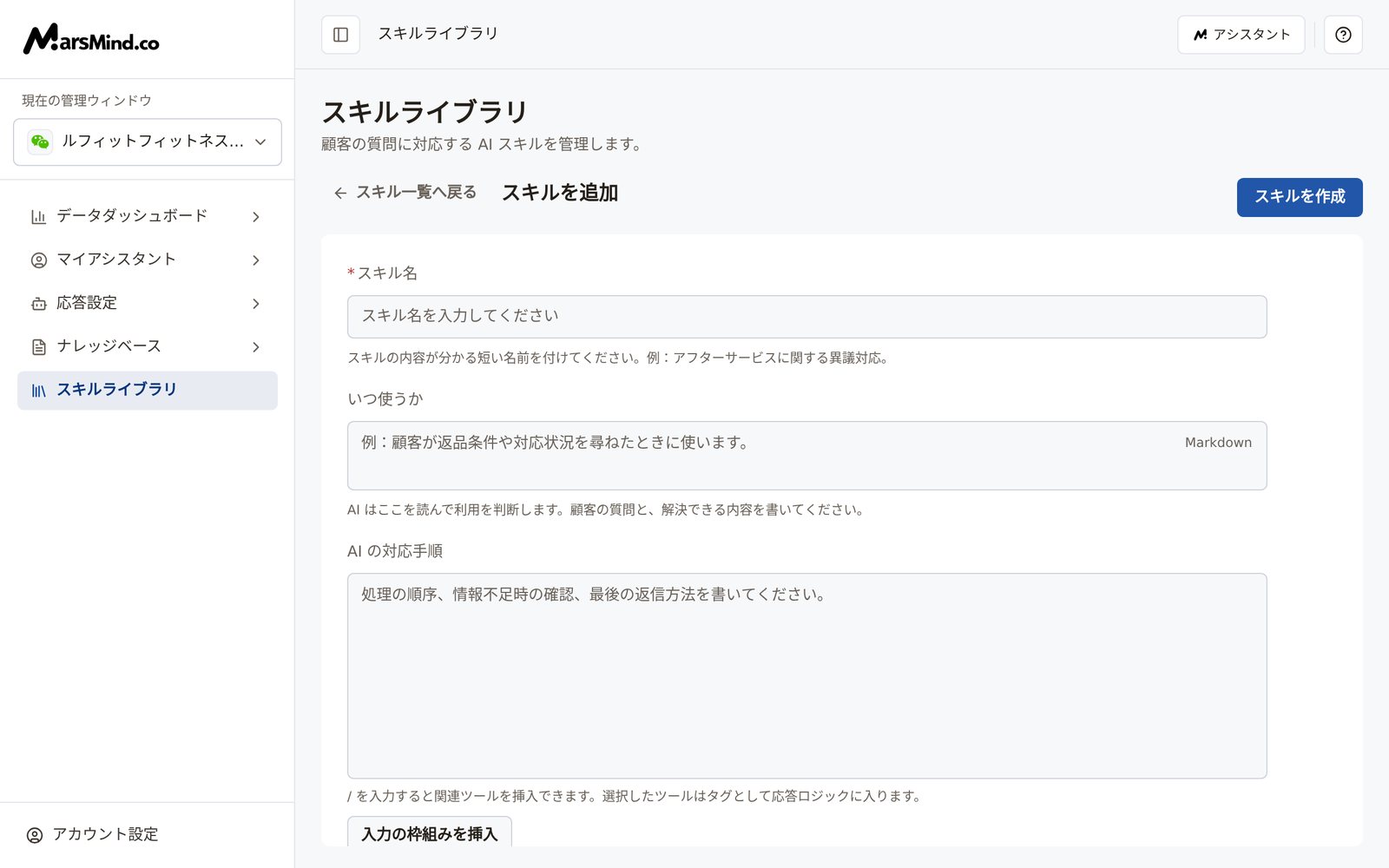Click the back arrow beside スキル一覧へ戻る
Viewport: 1389px width, 868px height.
click(340, 193)
